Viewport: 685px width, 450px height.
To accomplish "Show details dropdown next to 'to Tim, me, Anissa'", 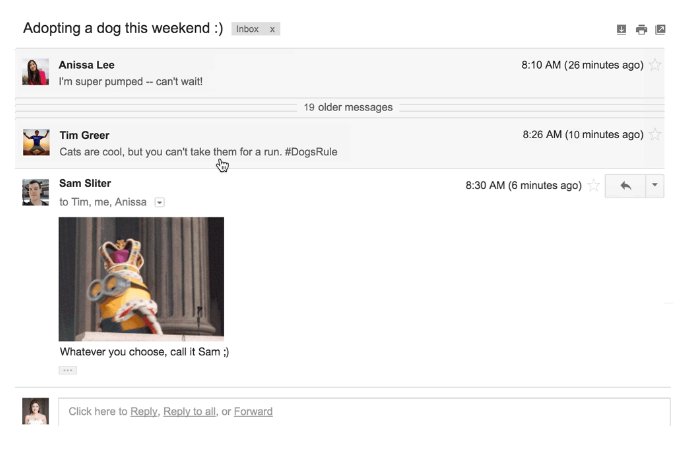I will [x=159, y=202].
